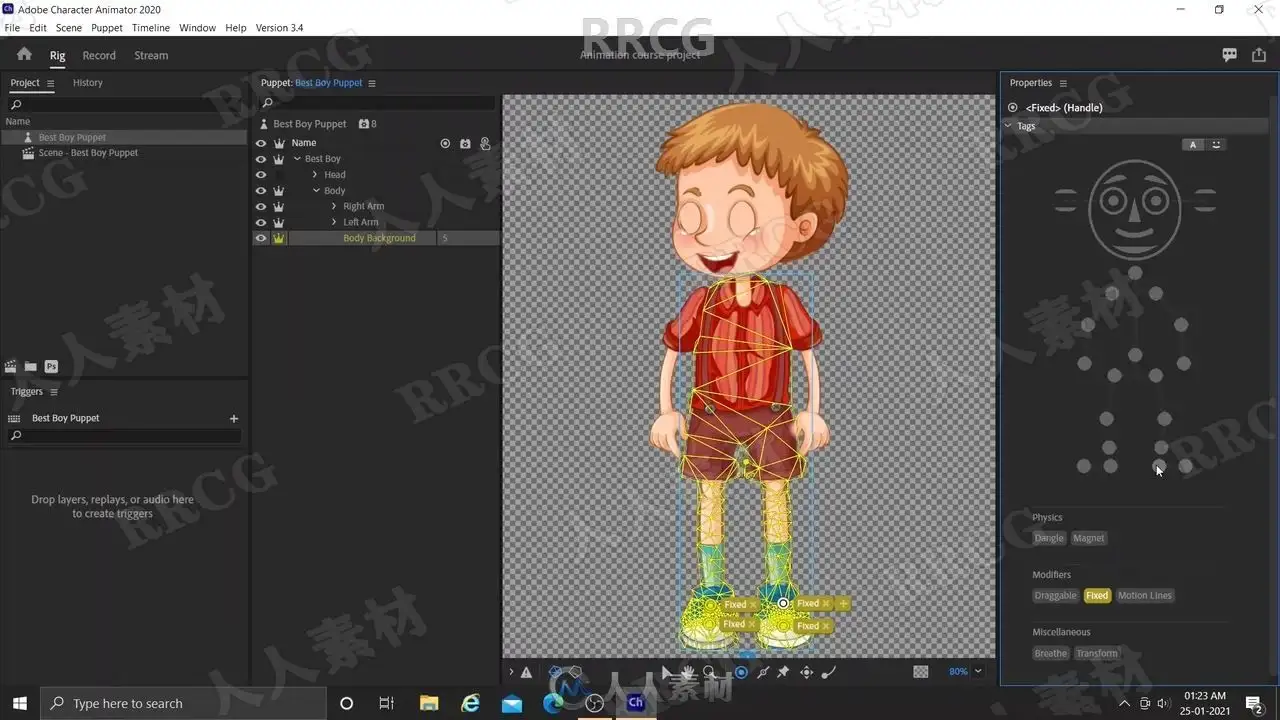Hide the Left Arm layer
The width and height of the screenshot is (1280, 720).
tap(261, 222)
